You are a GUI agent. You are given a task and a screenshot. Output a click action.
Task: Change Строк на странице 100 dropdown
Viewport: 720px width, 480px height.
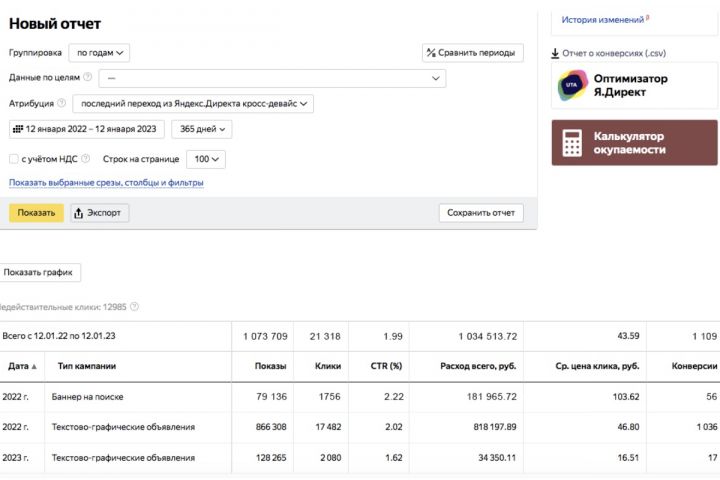pyautogui.click(x=206, y=159)
